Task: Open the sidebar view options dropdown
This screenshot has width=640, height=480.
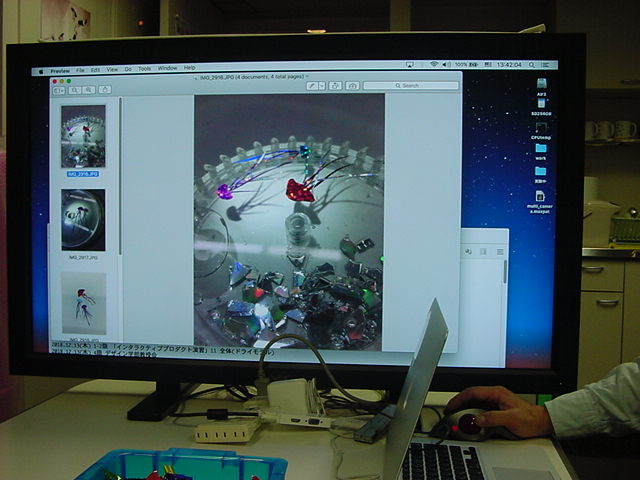Action: coord(59,91)
